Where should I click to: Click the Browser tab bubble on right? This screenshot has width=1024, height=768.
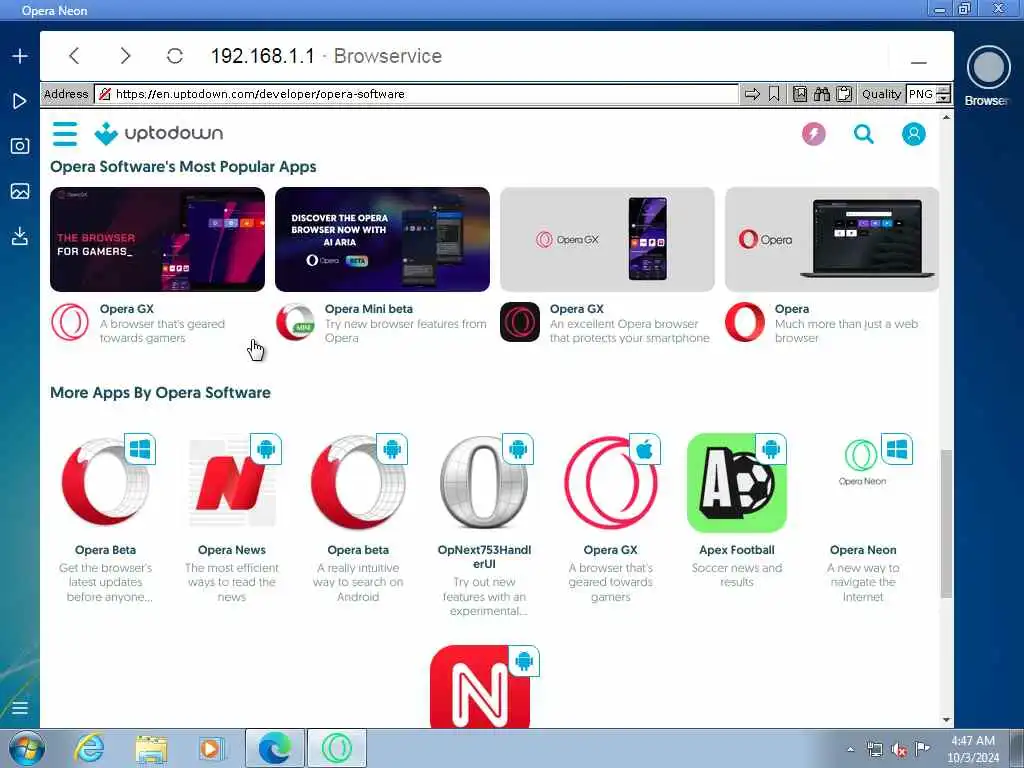(988, 67)
